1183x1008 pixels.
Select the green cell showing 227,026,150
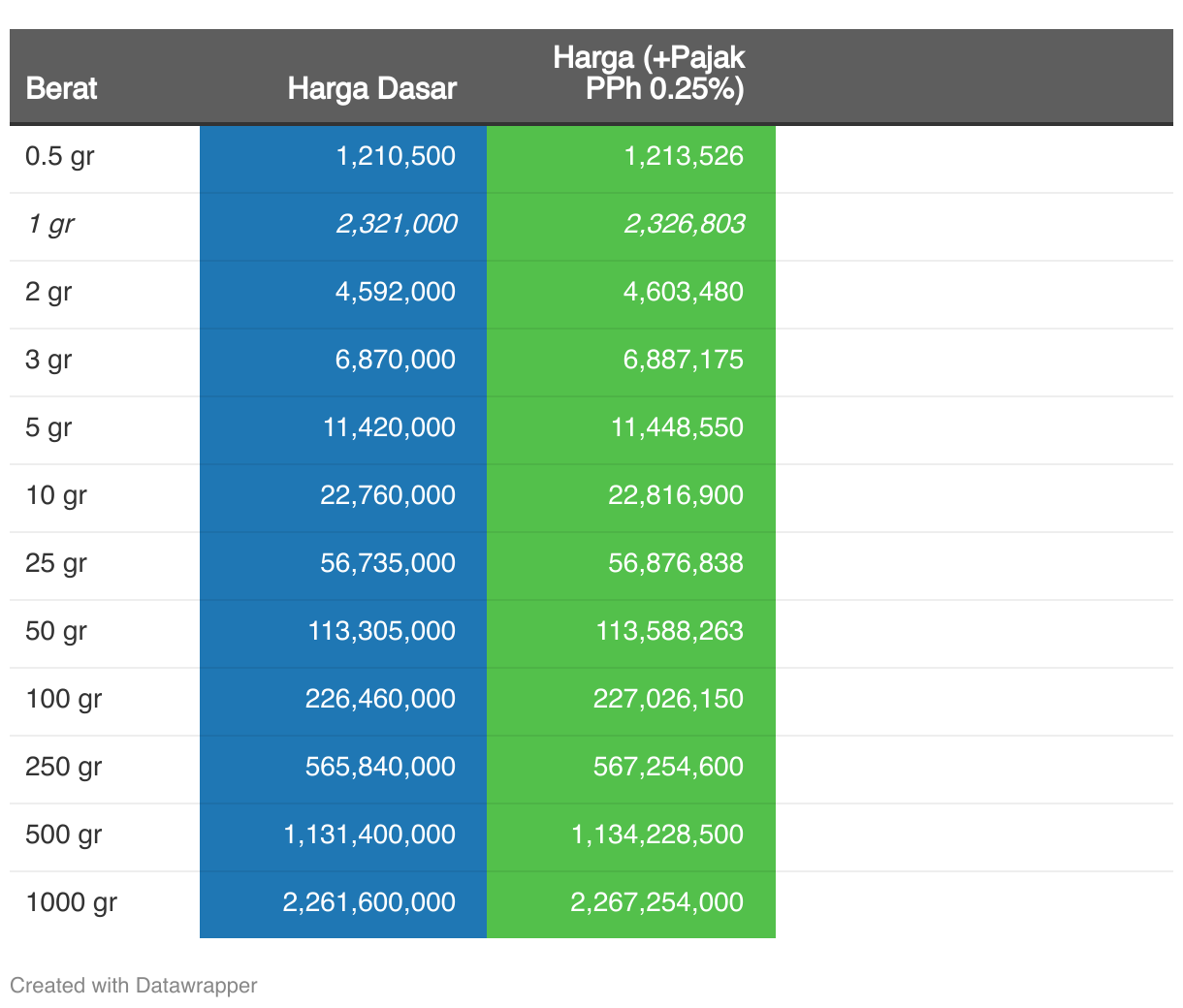click(667, 699)
